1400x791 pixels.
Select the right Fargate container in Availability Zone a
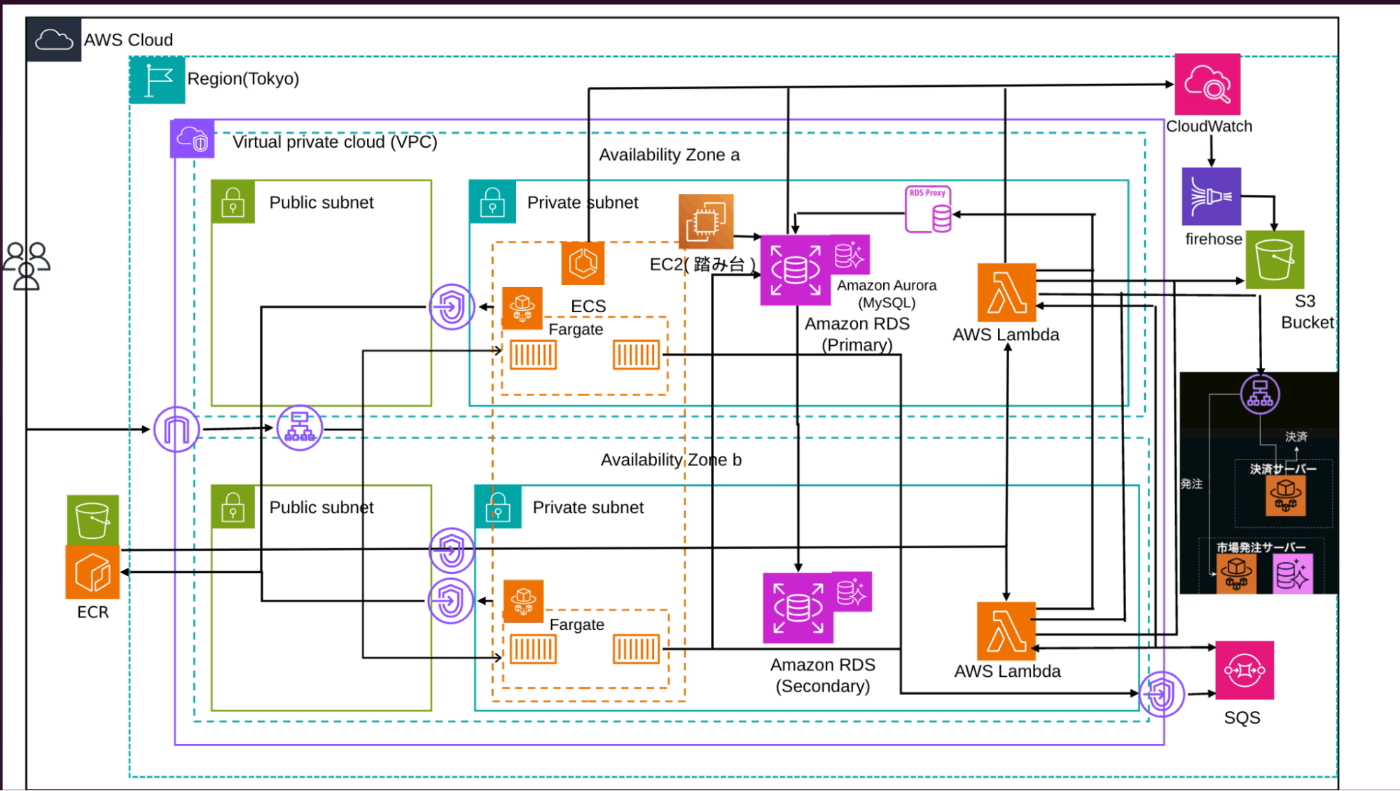tap(636, 355)
